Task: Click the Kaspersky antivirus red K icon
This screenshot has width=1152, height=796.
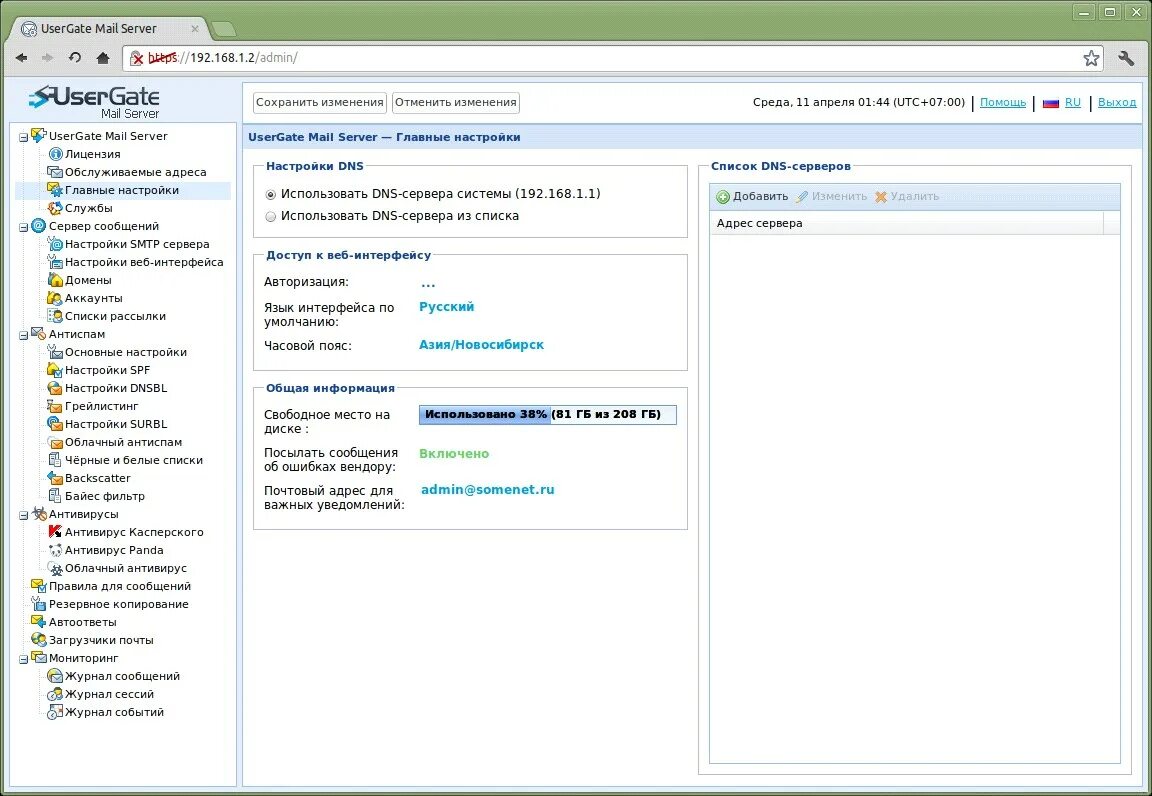Action: tap(55, 532)
